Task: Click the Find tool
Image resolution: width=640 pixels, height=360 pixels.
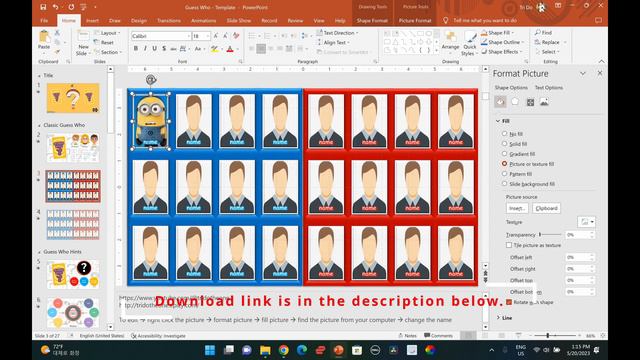Action: 543,32
